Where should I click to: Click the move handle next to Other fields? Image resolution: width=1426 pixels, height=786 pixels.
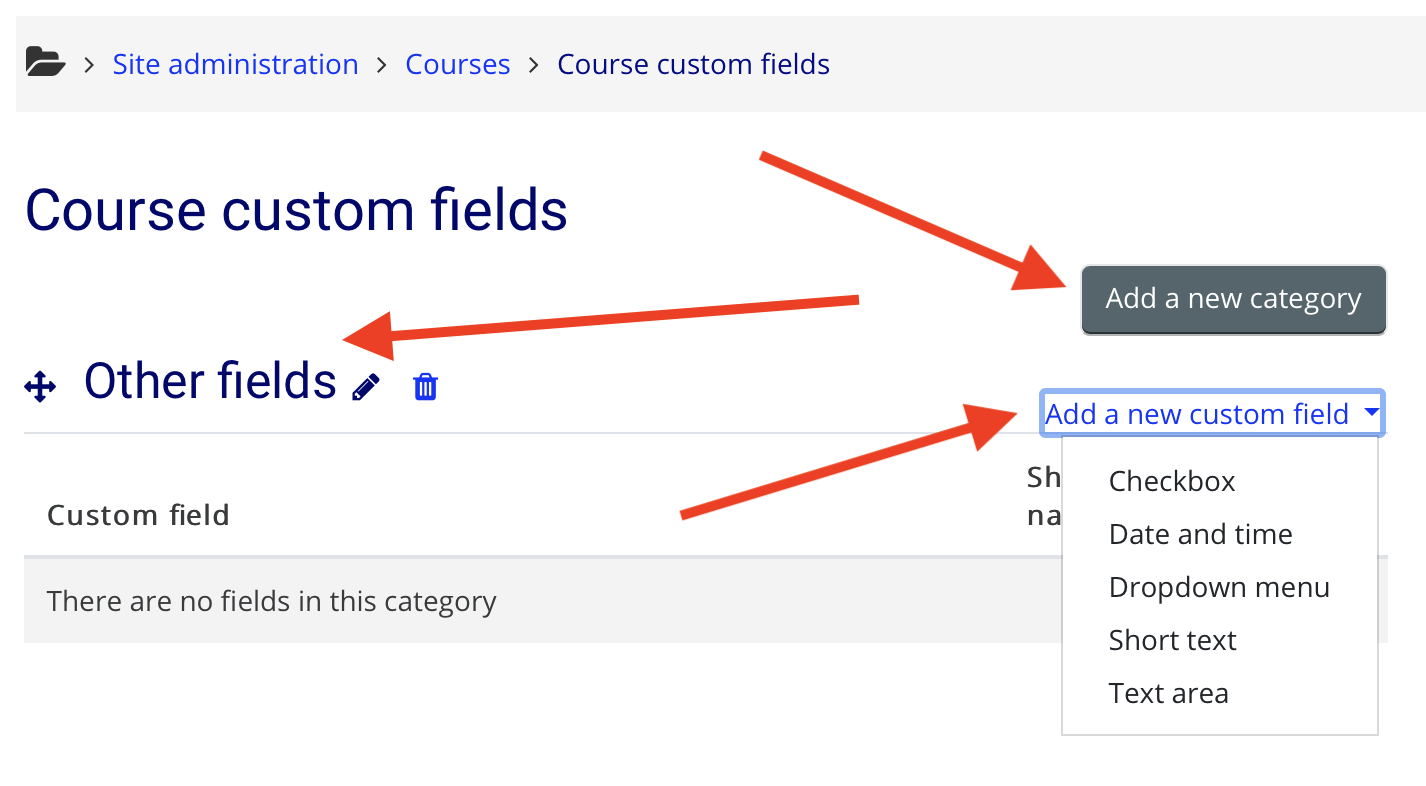(x=40, y=384)
